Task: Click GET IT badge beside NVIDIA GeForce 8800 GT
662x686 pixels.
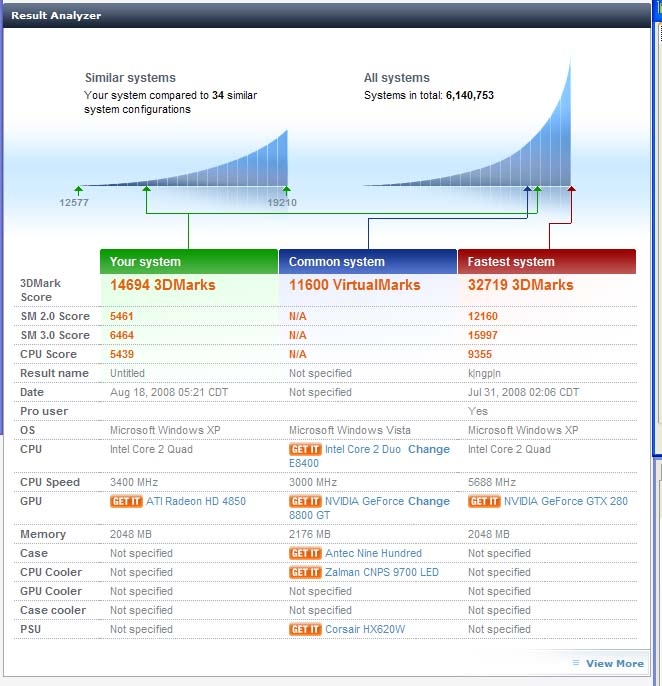Action: click(305, 501)
